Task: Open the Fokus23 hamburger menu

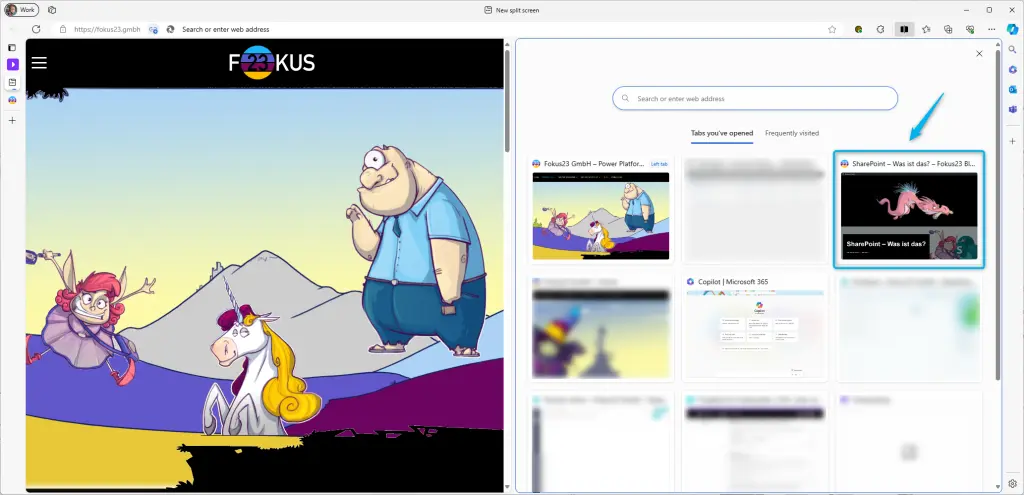Action: click(39, 63)
